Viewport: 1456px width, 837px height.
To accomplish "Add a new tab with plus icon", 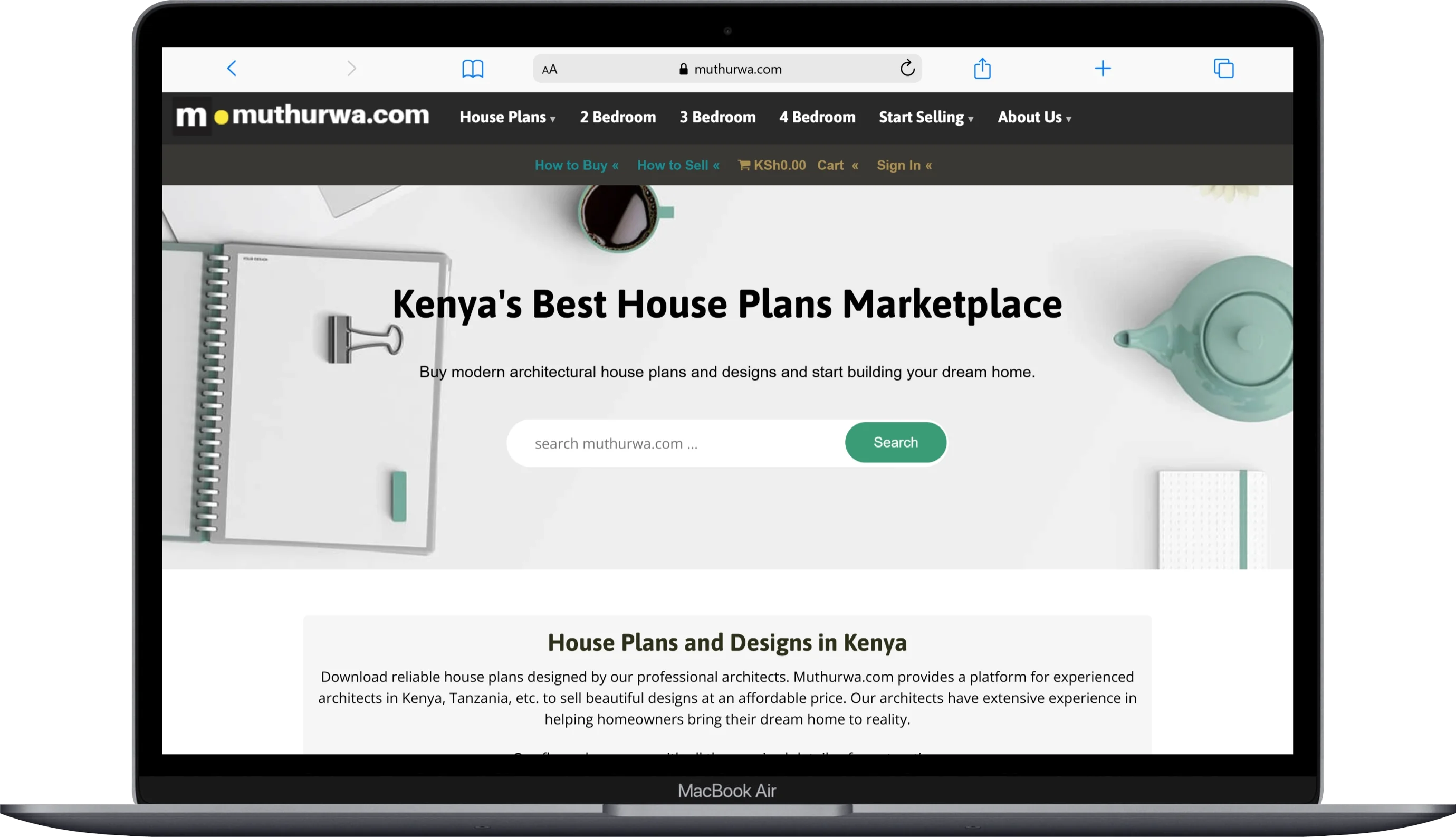I will click(x=1103, y=69).
